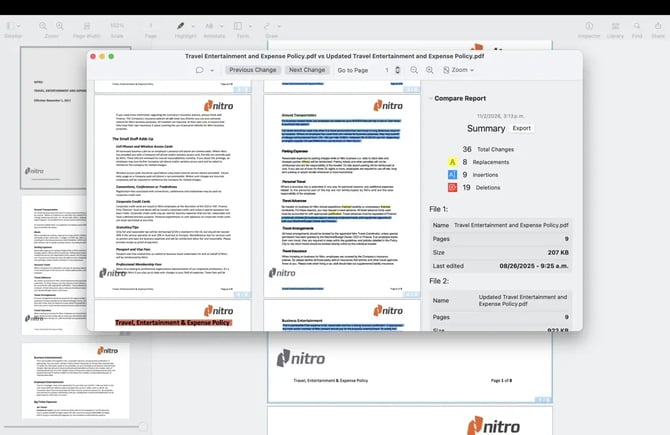Click the Scale percentage field in the main toolbar
The image size is (670, 435).
[x=117, y=26]
